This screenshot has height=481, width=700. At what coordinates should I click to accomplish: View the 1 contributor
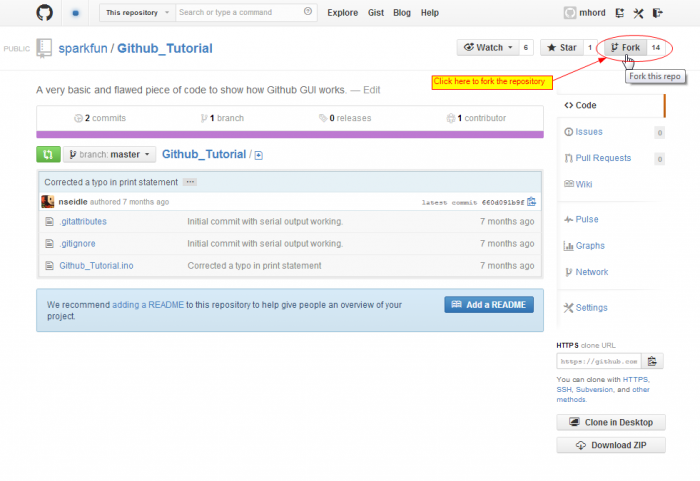(476, 118)
